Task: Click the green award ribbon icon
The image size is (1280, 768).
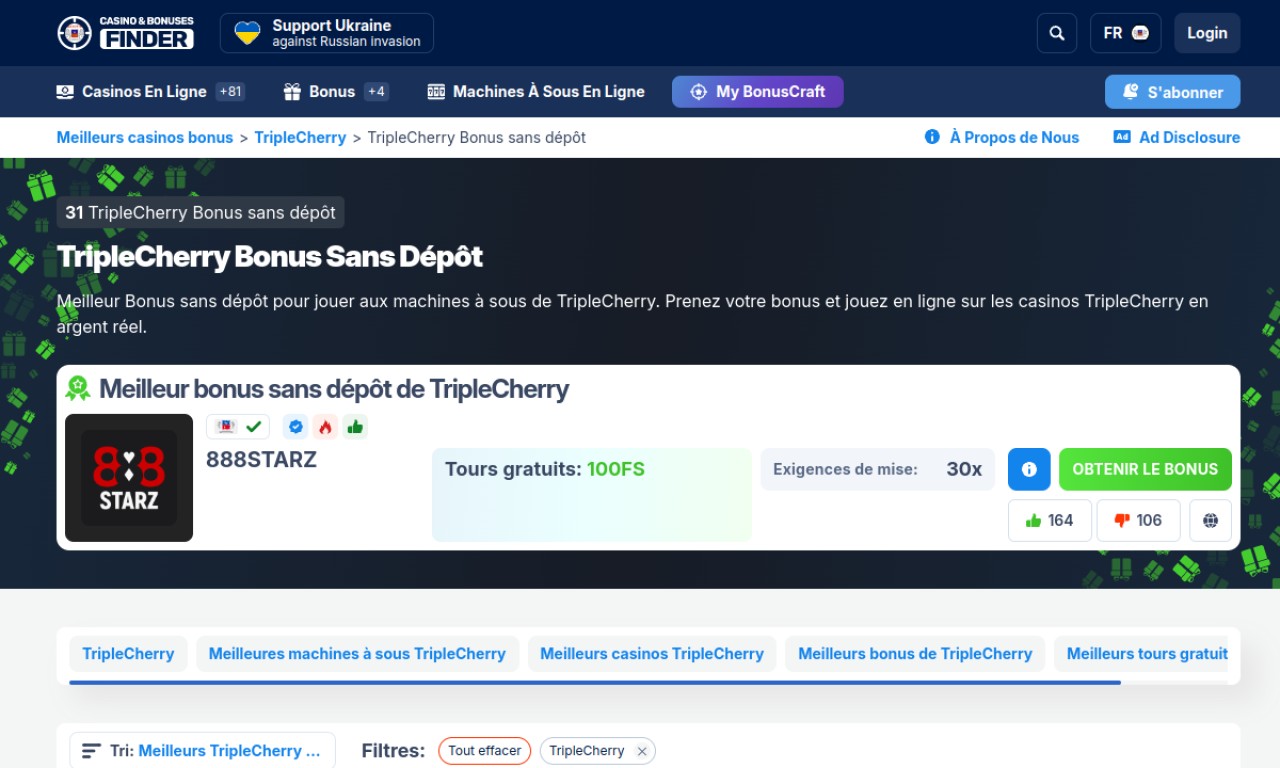Action: tap(78, 388)
